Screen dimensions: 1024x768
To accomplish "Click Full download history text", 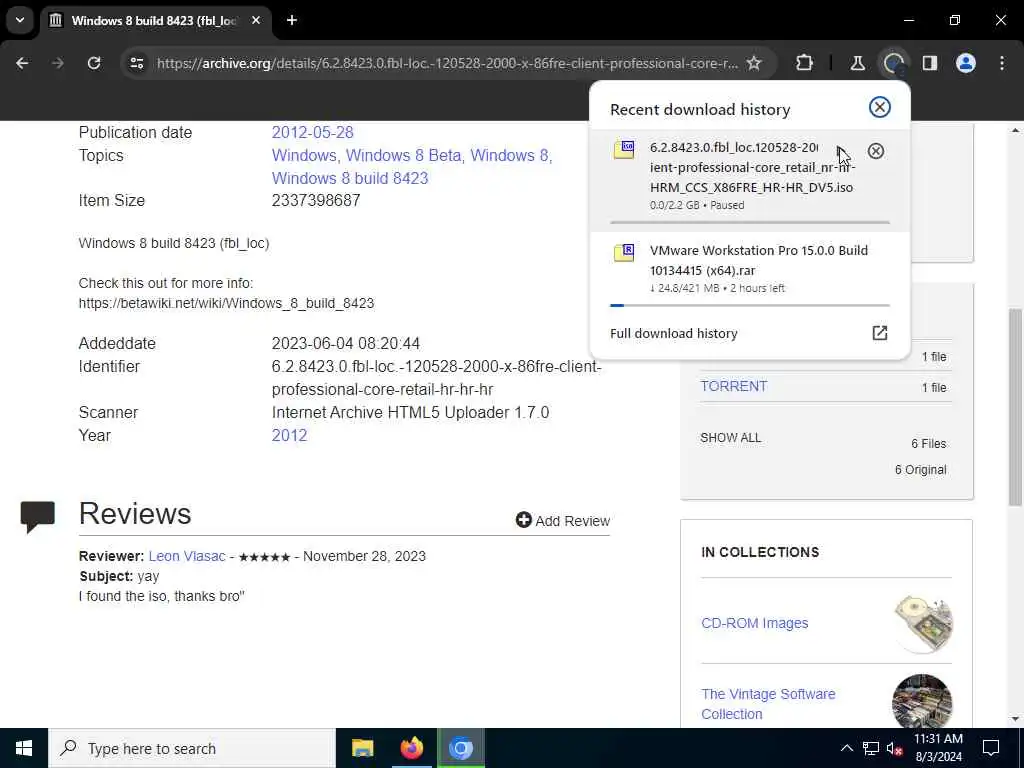I will pyautogui.click(x=673, y=333).
